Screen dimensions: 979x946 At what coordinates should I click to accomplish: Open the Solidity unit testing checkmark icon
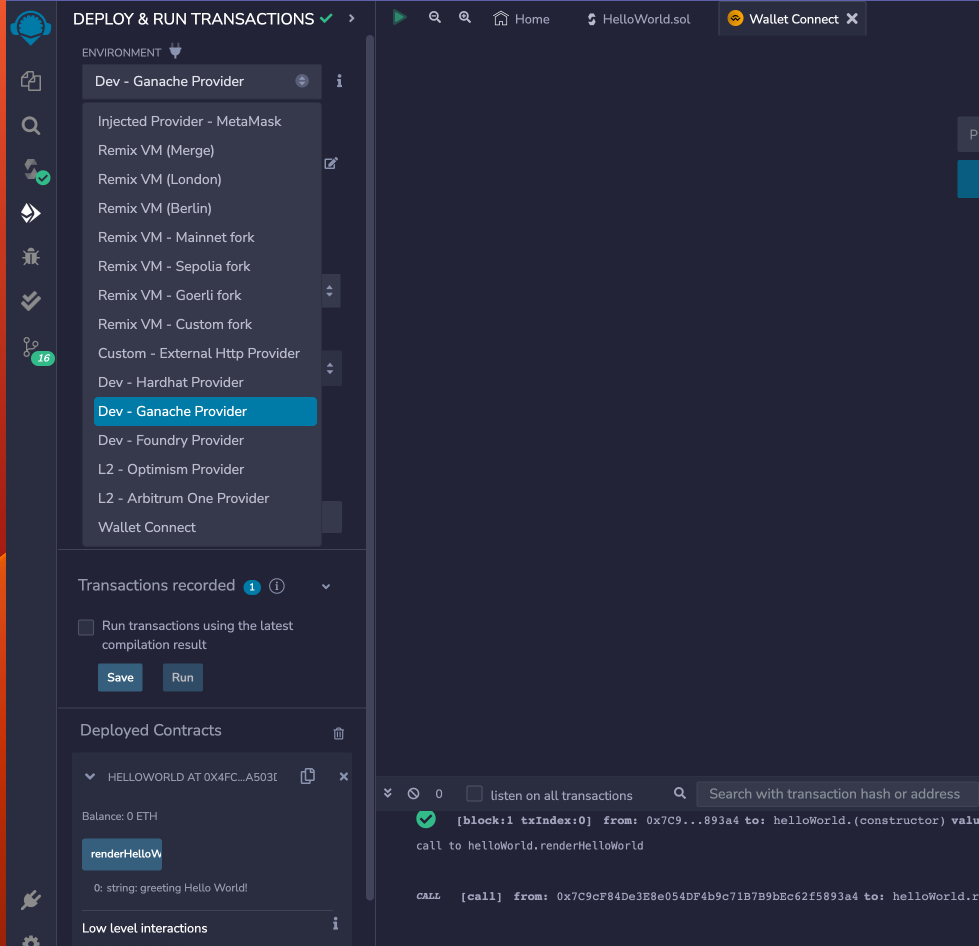click(x=31, y=301)
